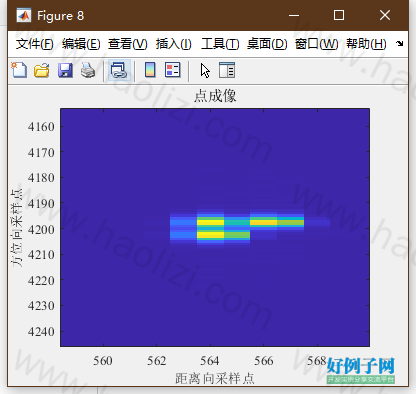This screenshot has height=394, width=416.
Task: Click the x-axis tick label 560
Action: point(103,361)
